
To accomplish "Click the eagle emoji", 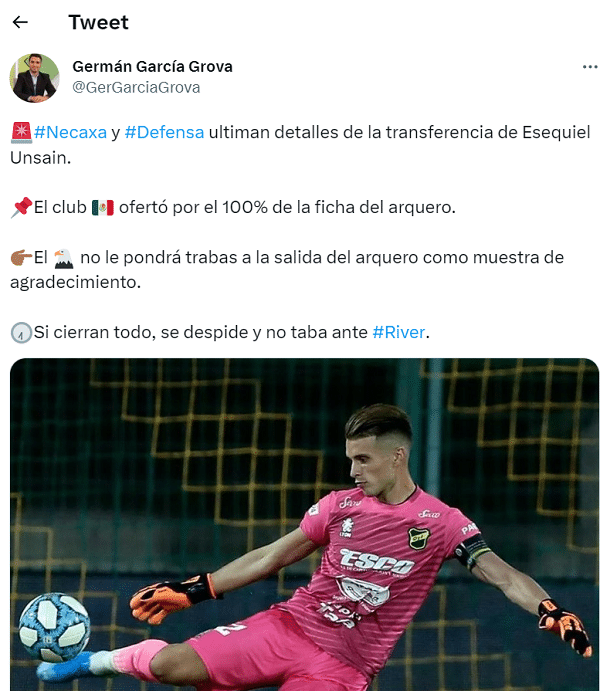I will click(63, 258).
